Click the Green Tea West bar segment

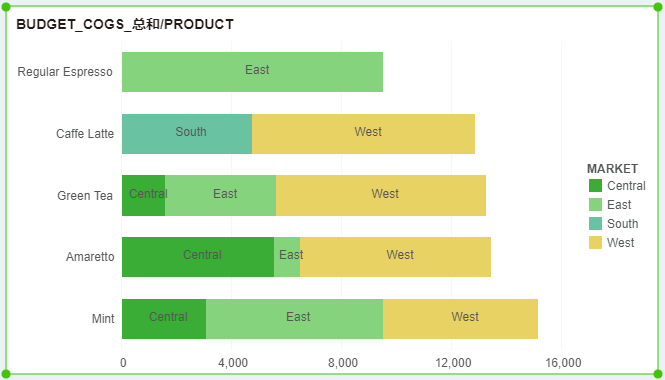(381, 196)
